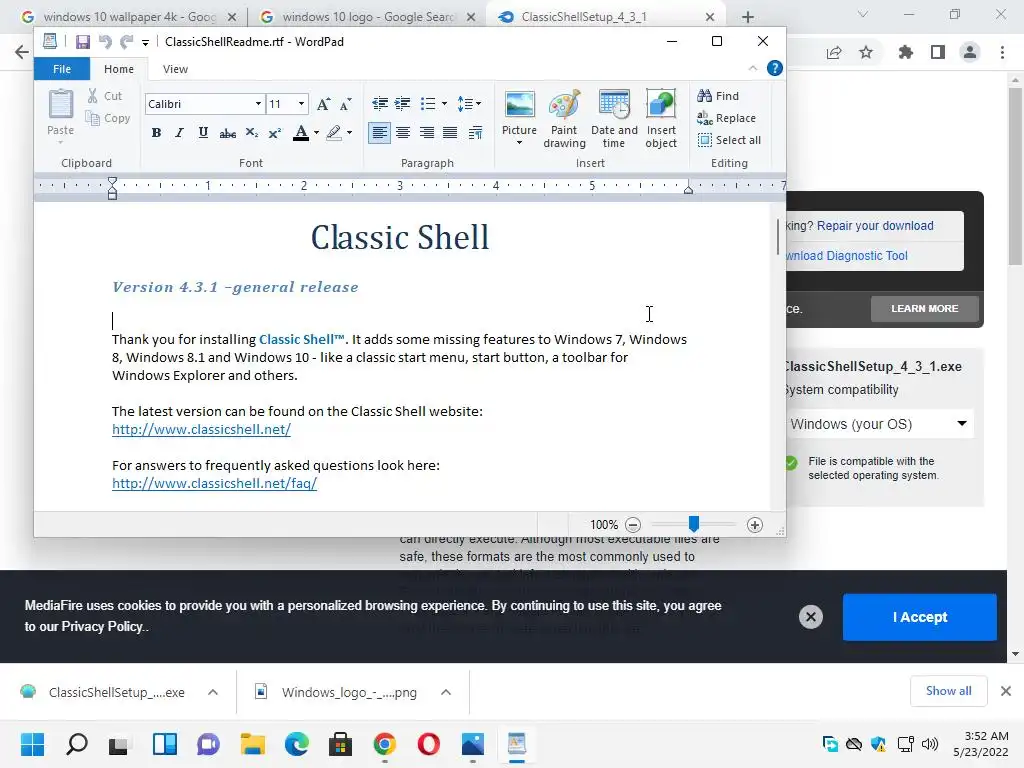
Task: Open the File menu in WordPad
Action: pyautogui.click(x=62, y=69)
